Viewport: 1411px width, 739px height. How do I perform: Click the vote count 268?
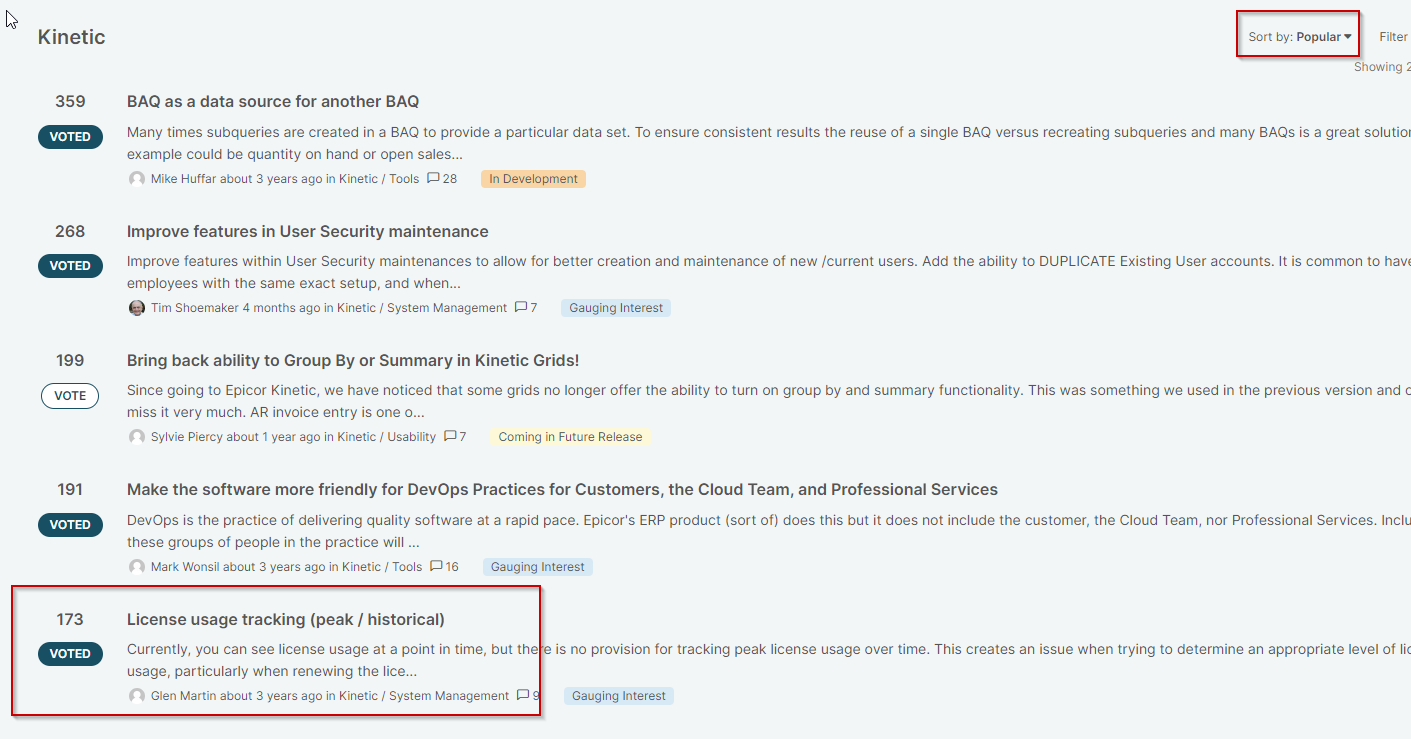coord(70,232)
